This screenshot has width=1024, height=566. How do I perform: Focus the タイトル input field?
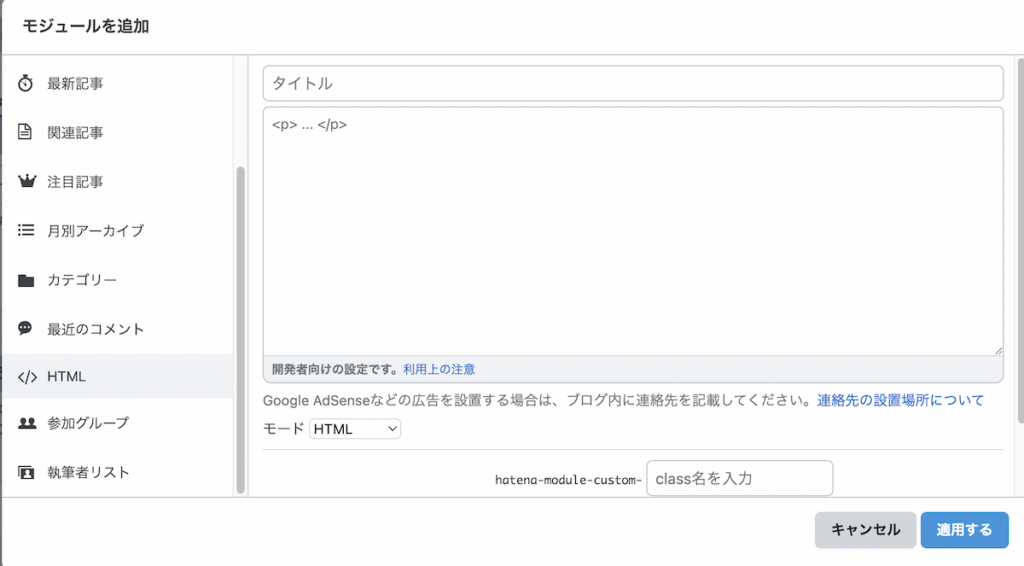click(633, 83)
